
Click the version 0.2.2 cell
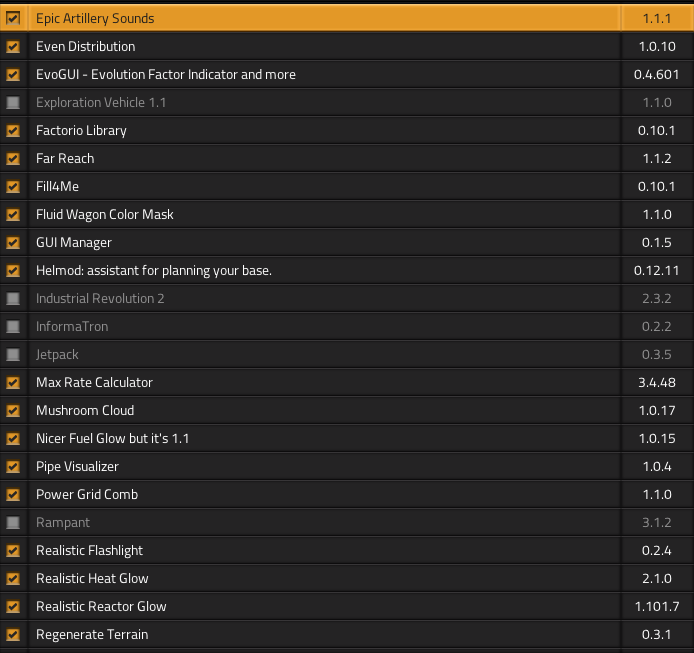[x=657, y=326]
